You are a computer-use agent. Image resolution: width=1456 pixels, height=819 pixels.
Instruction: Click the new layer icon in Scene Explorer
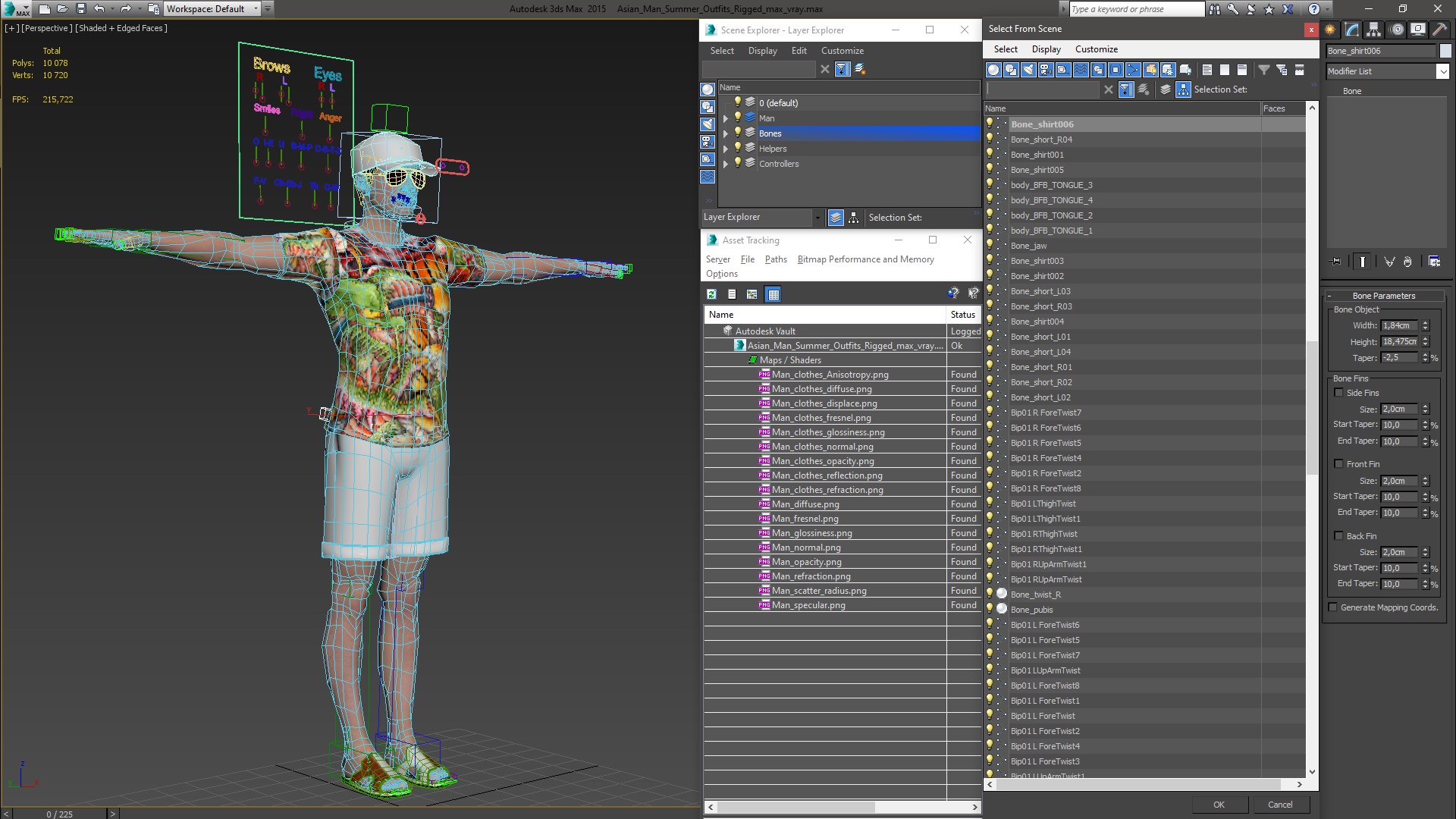click(860, 69)
